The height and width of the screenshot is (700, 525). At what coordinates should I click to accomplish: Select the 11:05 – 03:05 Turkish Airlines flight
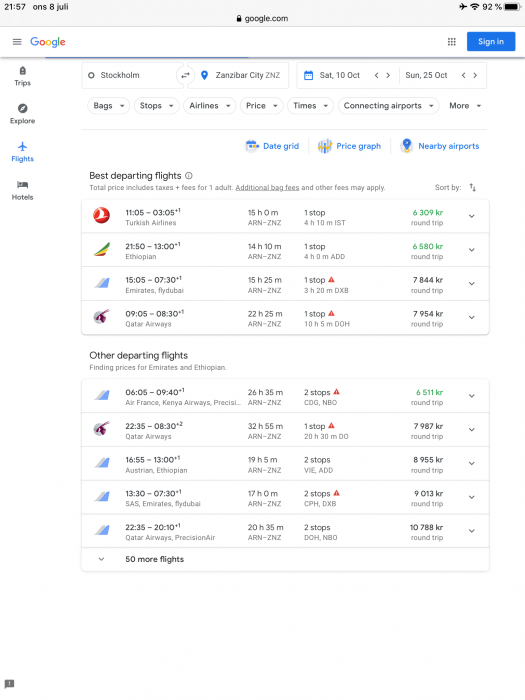coord(285,217)
